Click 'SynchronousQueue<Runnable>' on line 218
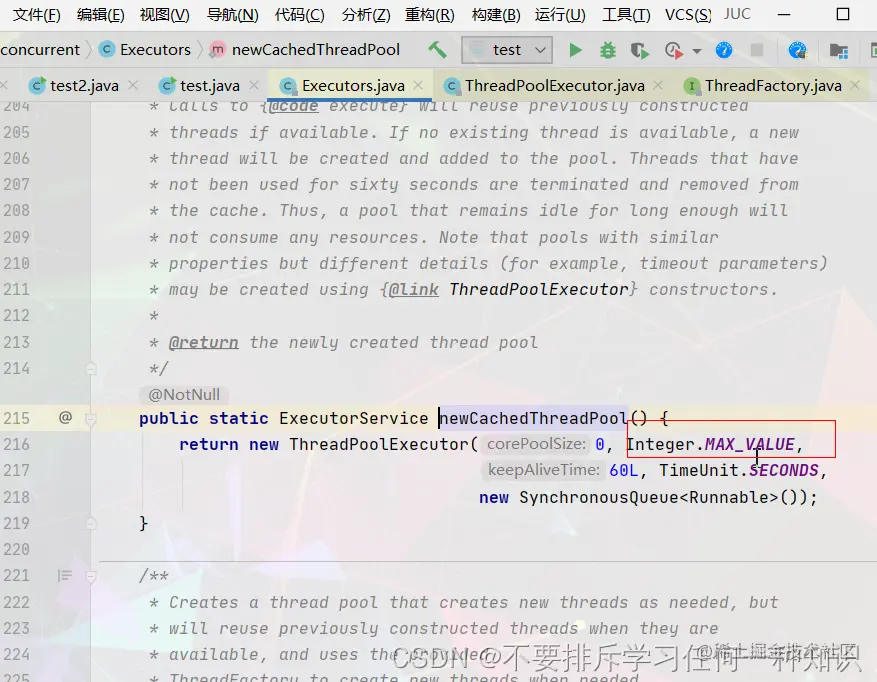The width and height of the screenshot is (877, 682). tap(649, 497)
